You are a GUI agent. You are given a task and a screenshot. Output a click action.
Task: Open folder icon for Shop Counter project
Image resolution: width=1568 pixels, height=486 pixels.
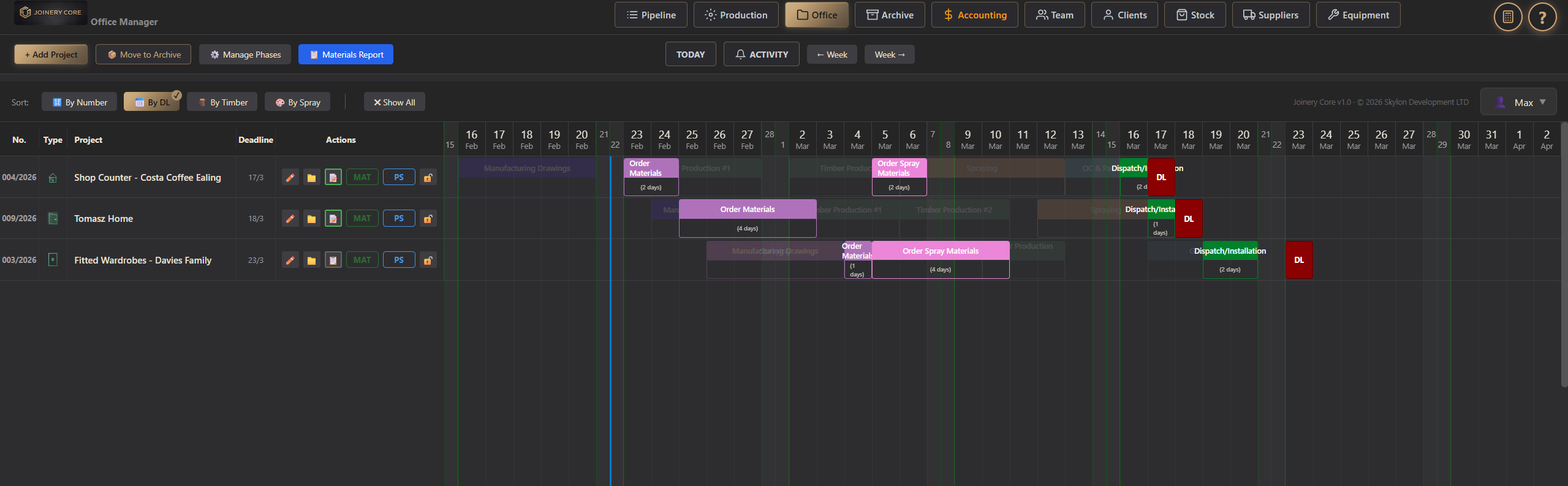[x=312, y=178]
